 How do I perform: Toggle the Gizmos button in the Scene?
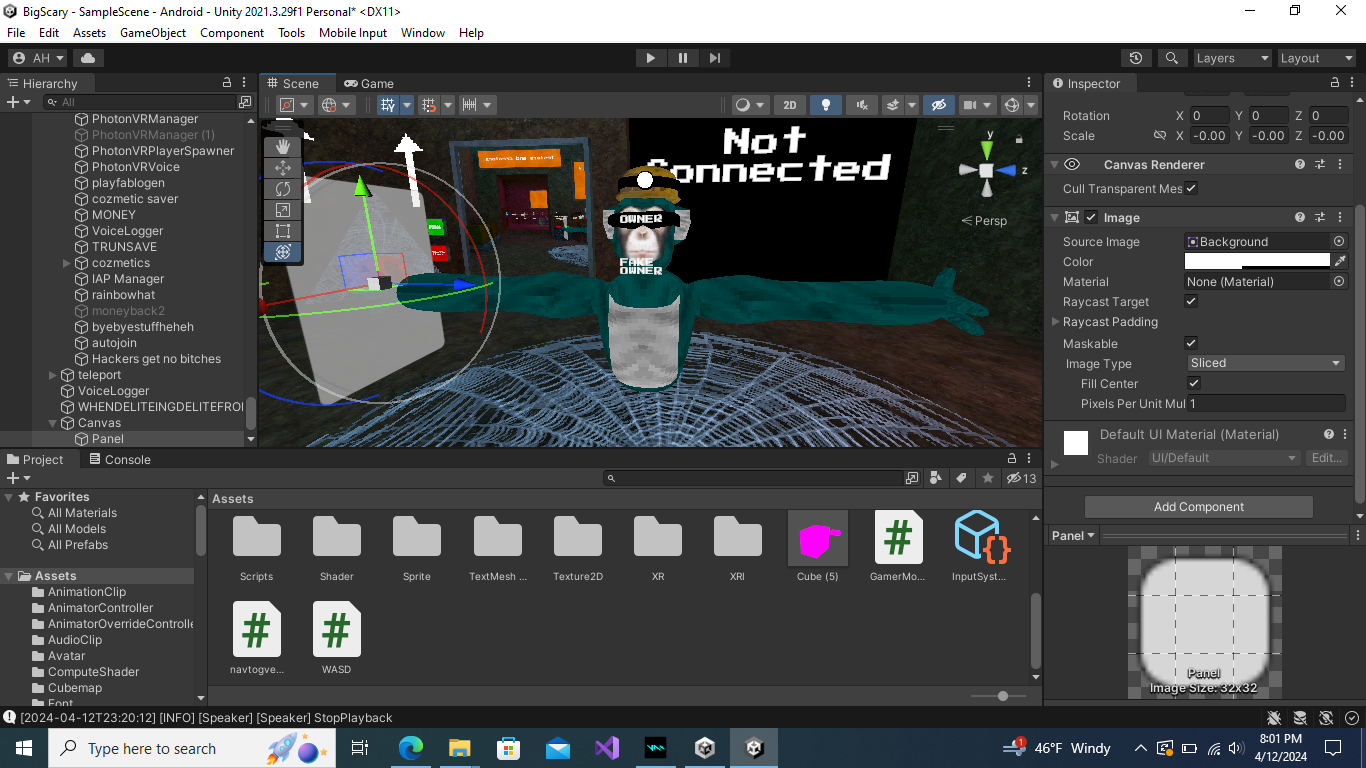[x=1011, y=104]
